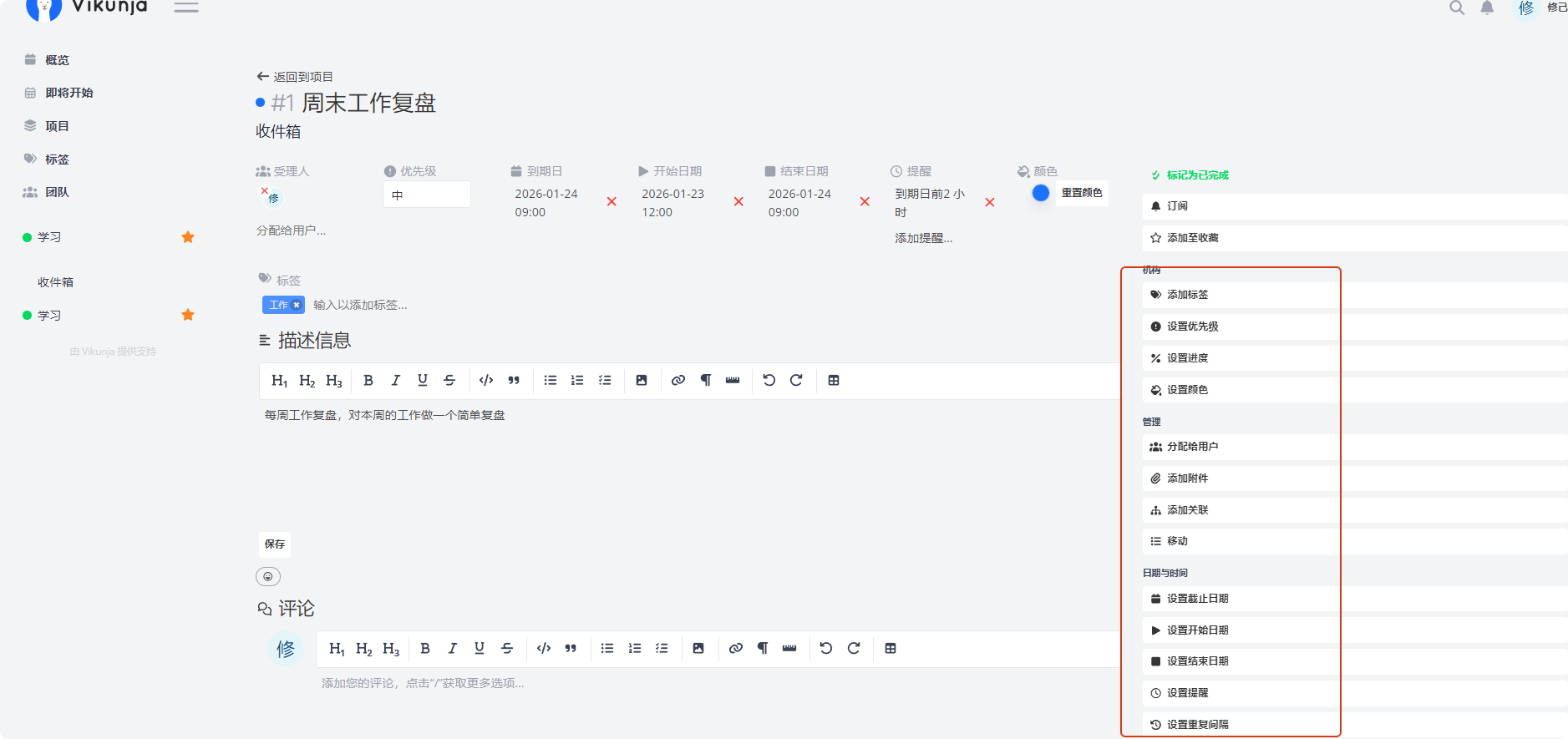Image resolution: width=1568 pixels, height=739 pixels.
Task: Toggle the sidebar hamburger menu
Action: 186,8
